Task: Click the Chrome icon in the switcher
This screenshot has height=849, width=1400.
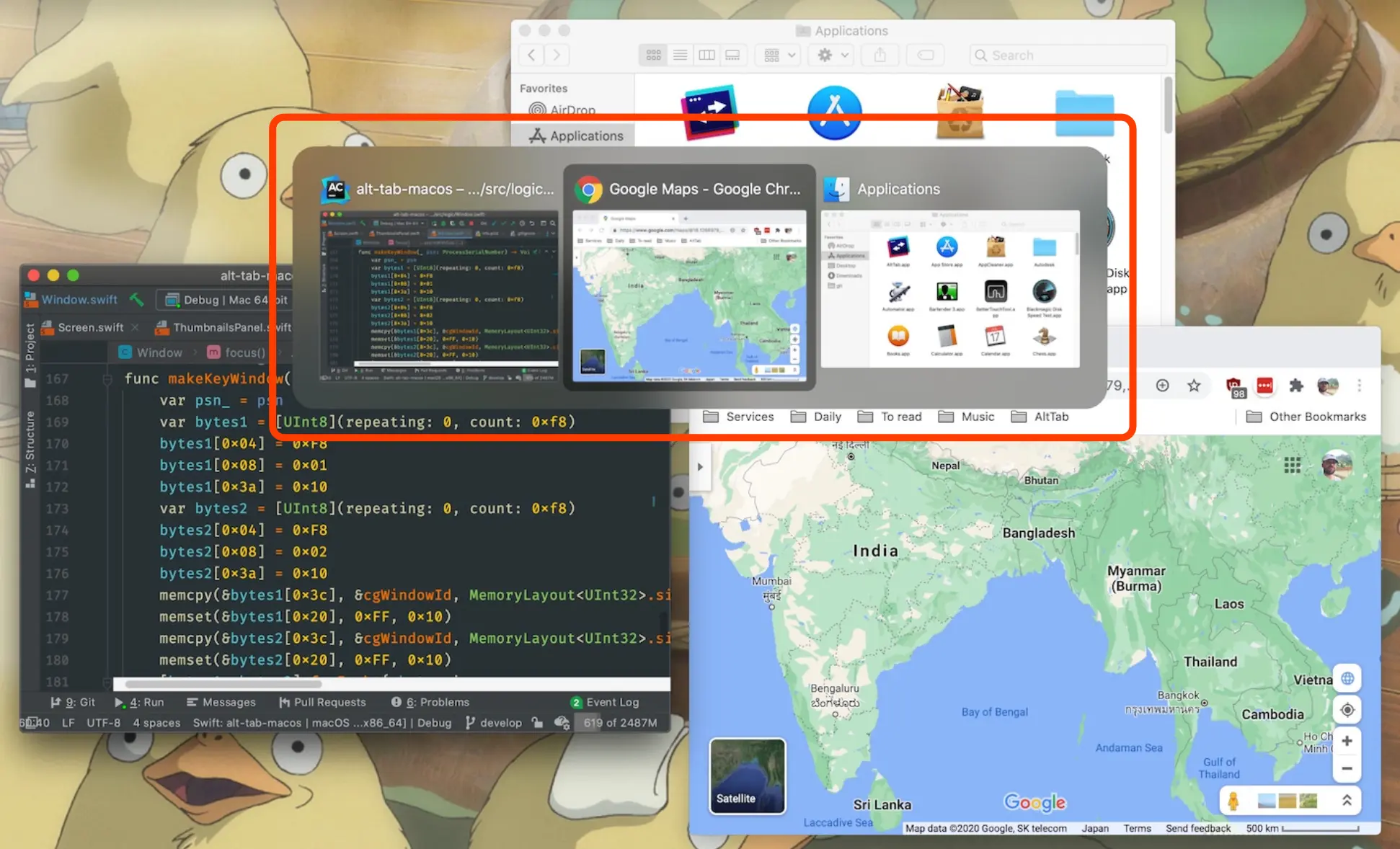Action: point(588,190)
